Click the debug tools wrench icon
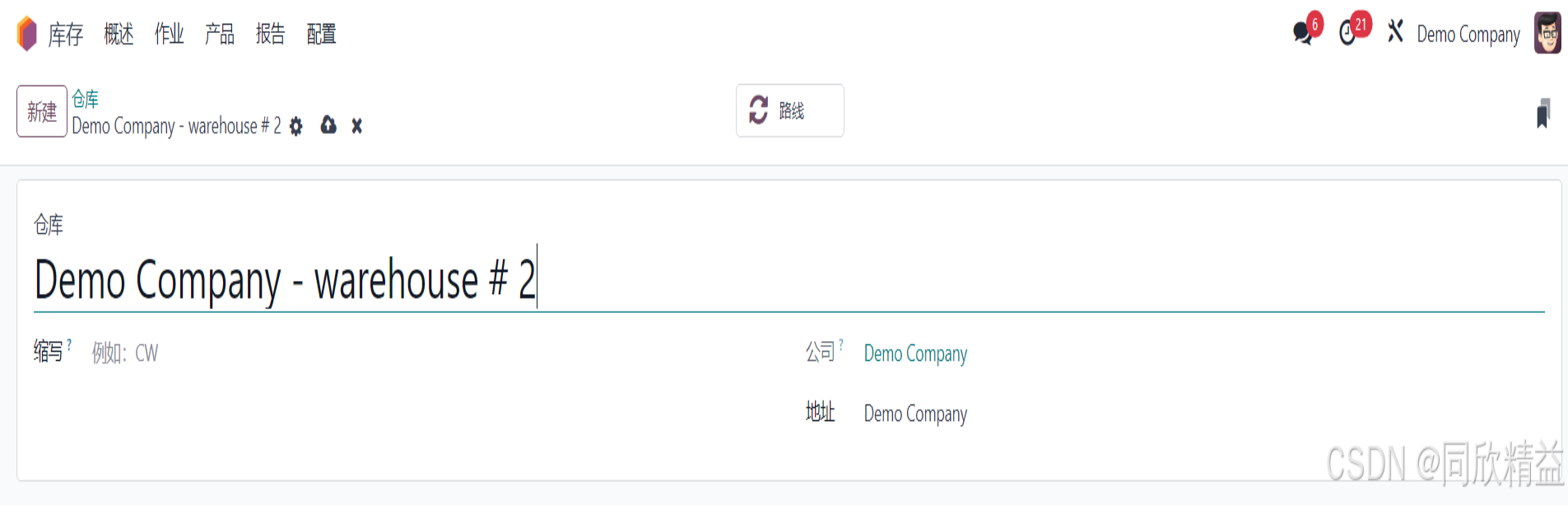1568x505 pixels. coord(1395,32)
